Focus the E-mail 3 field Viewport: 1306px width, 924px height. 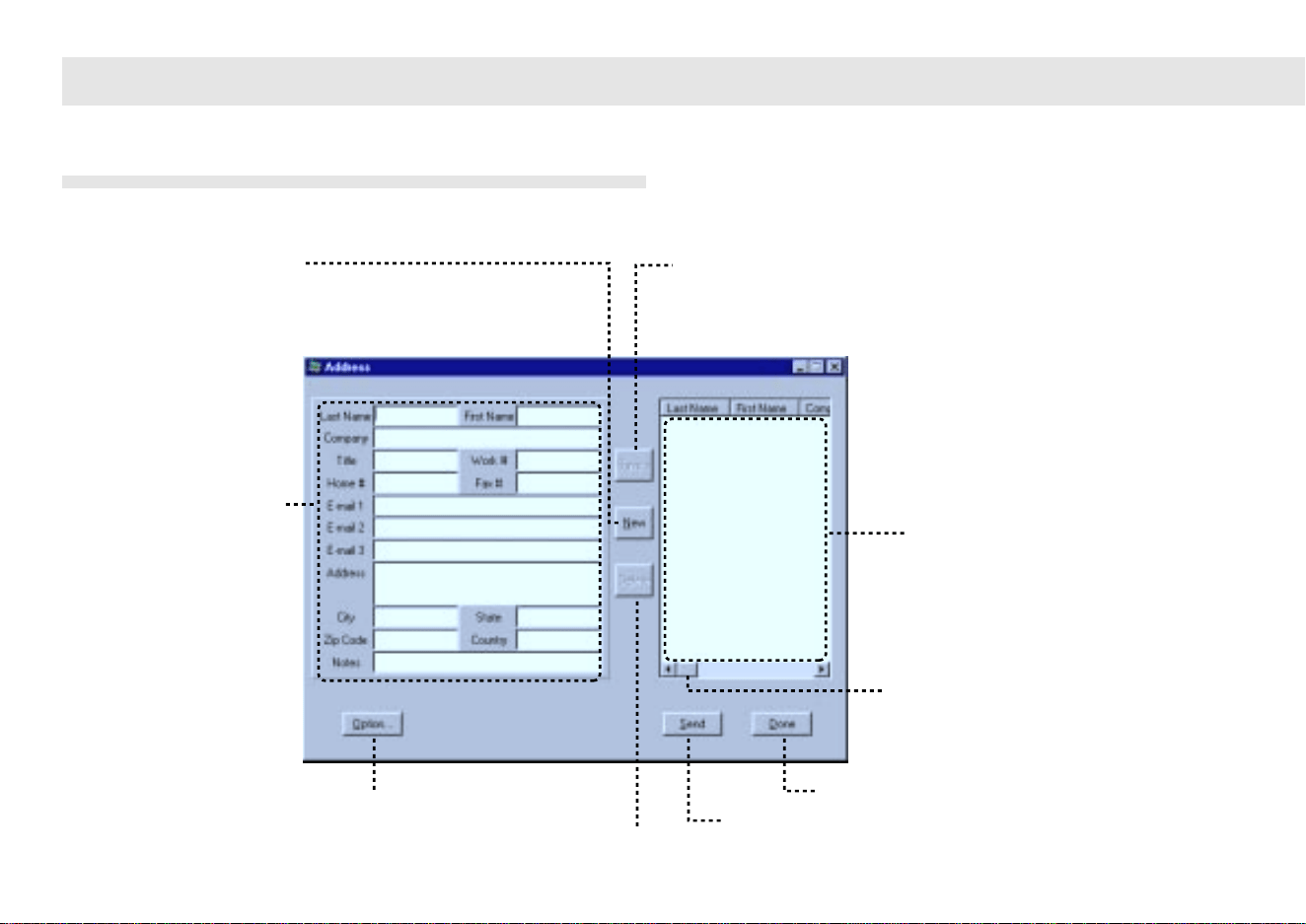(486, 550)
